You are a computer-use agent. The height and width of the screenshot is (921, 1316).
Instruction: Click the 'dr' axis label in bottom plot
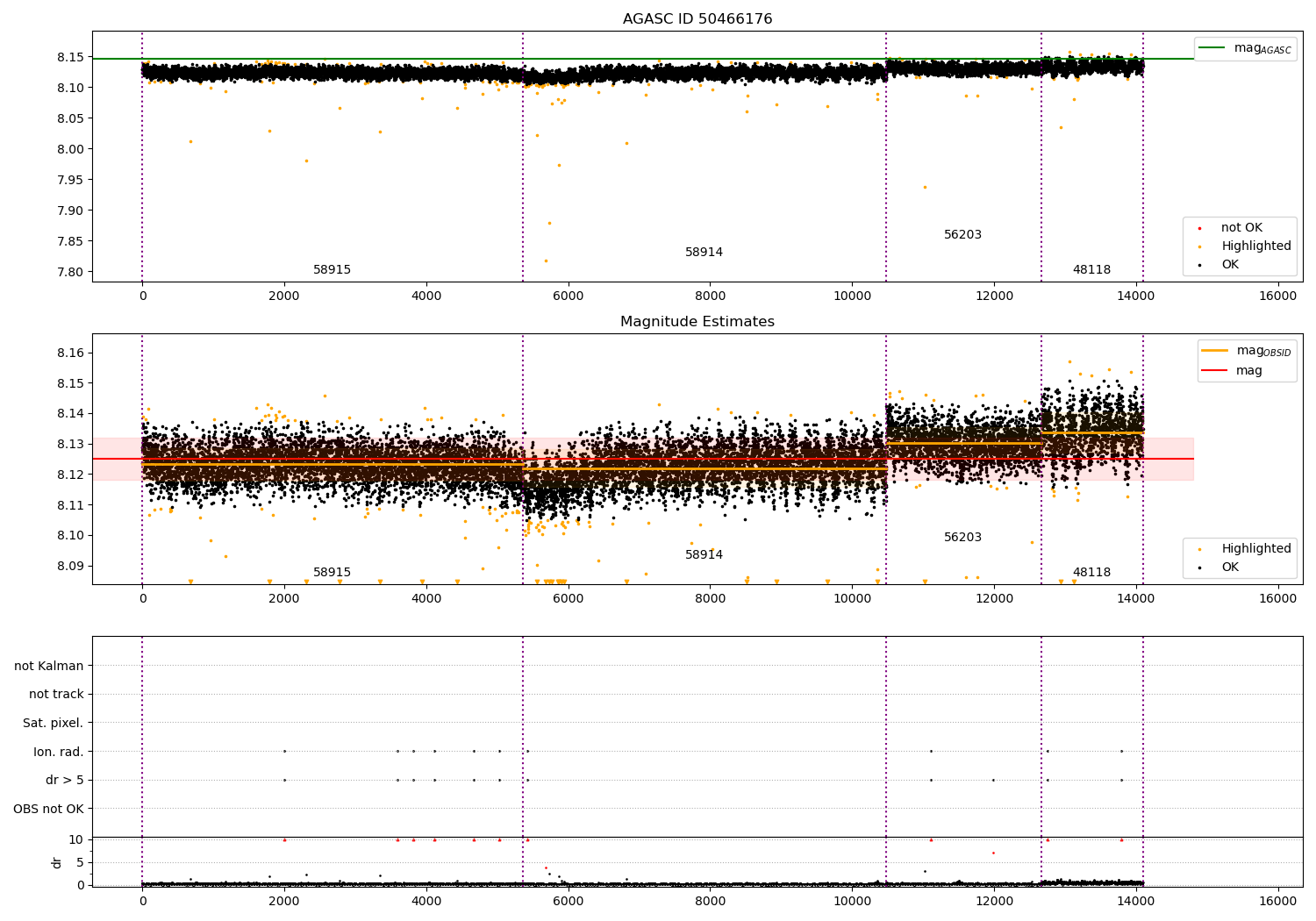pyautogui.click(x=57, y=862)
